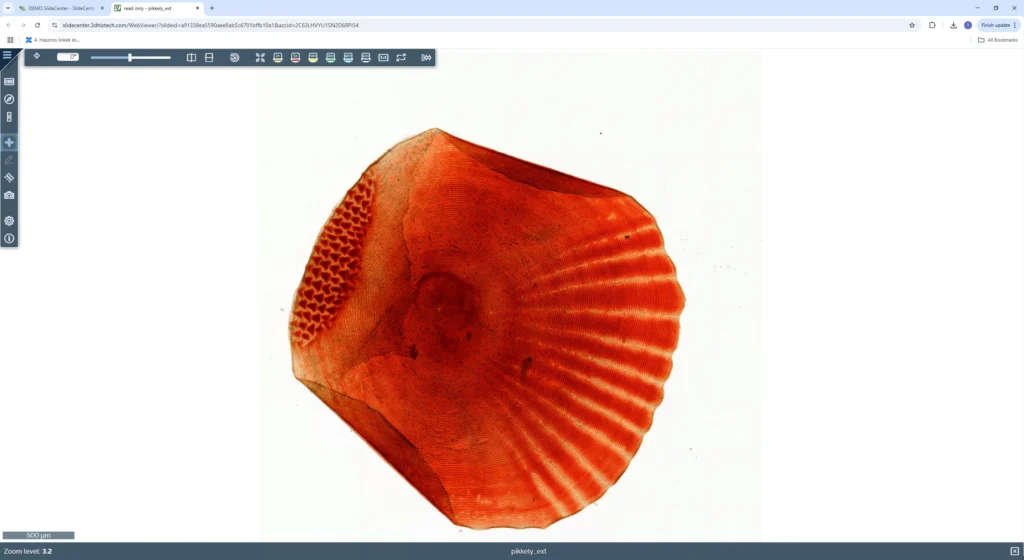1024x560 pixels.
Task: Toggle the horizontal split view icon
Action: coord(209,57)
